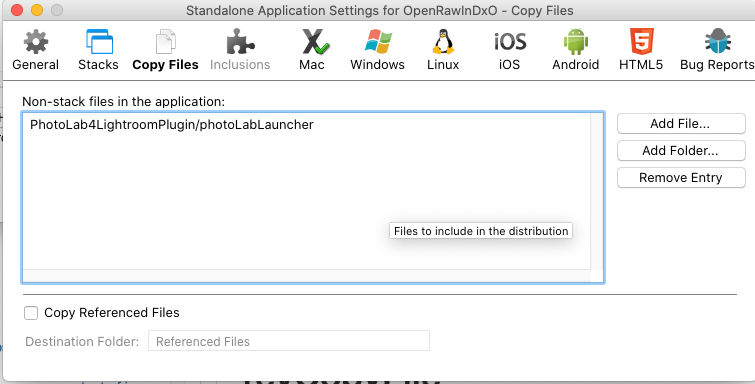The image size is (755, 384).
Task: Open the Stacks pane icon
Action: pyautogui.click(x=99, y=41)
